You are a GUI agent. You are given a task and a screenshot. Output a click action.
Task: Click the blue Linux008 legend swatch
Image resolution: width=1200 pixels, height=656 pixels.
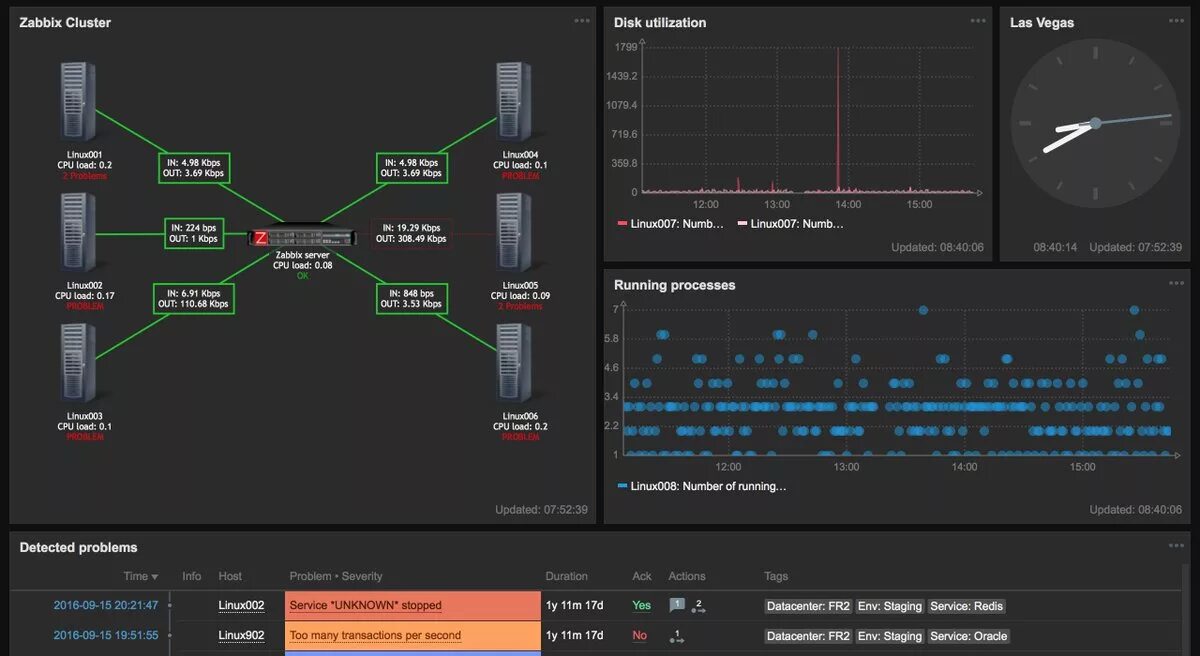[x=622, y=486]
